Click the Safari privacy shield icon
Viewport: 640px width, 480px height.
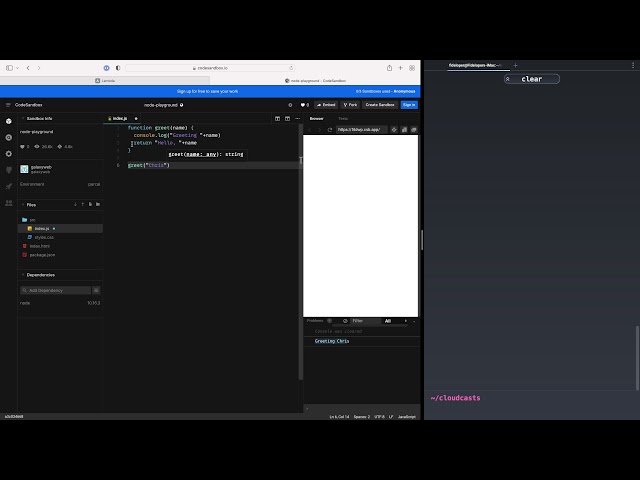[107, 68]
